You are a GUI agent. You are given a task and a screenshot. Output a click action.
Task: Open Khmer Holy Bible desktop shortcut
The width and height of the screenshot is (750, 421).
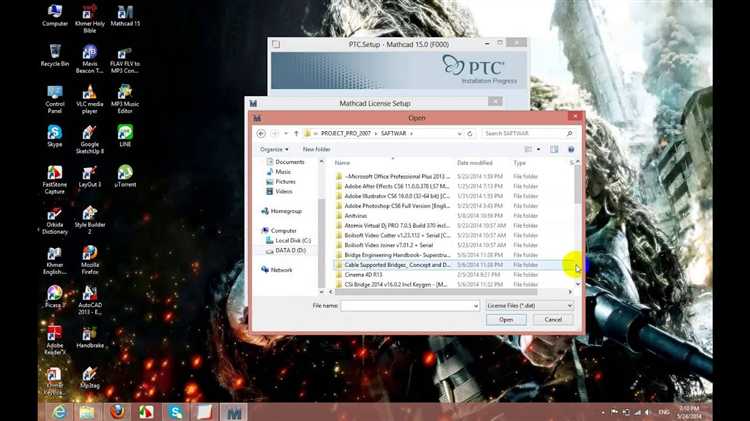pyautogui.click(x=89, y=19)
